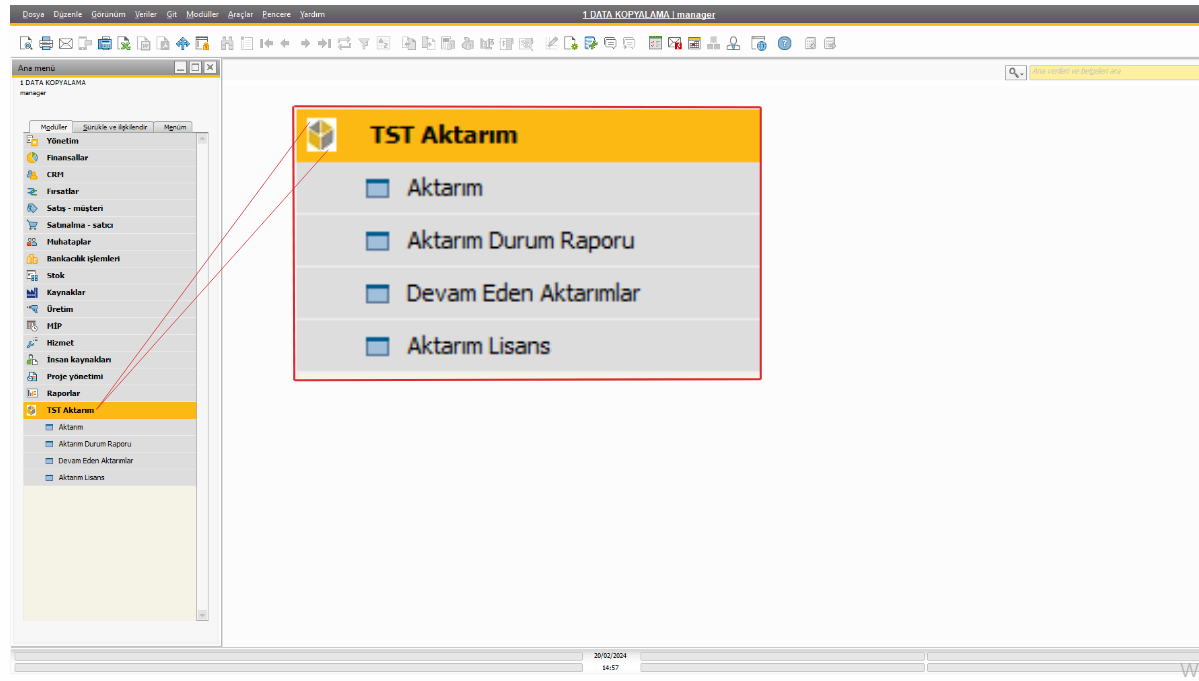Click the Export to Excel icon
1199x681 pixels.
coord(124,43)
